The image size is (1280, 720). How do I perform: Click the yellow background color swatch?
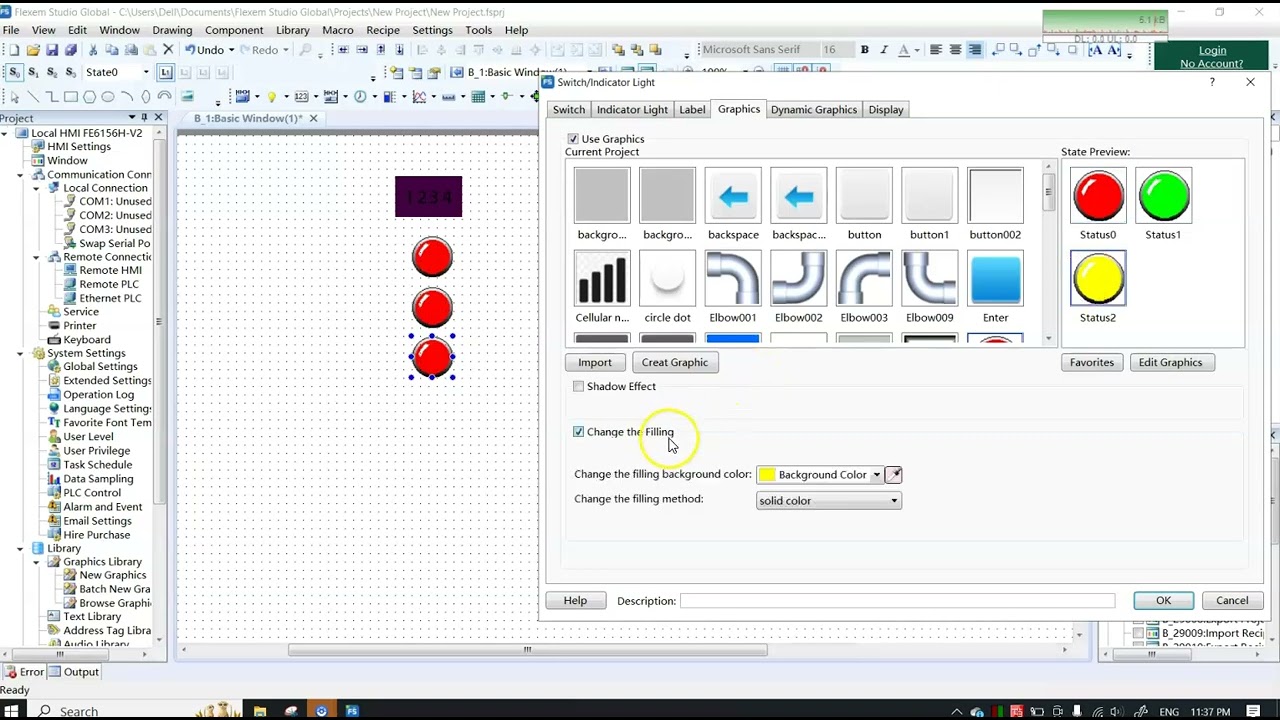(767, 475)
